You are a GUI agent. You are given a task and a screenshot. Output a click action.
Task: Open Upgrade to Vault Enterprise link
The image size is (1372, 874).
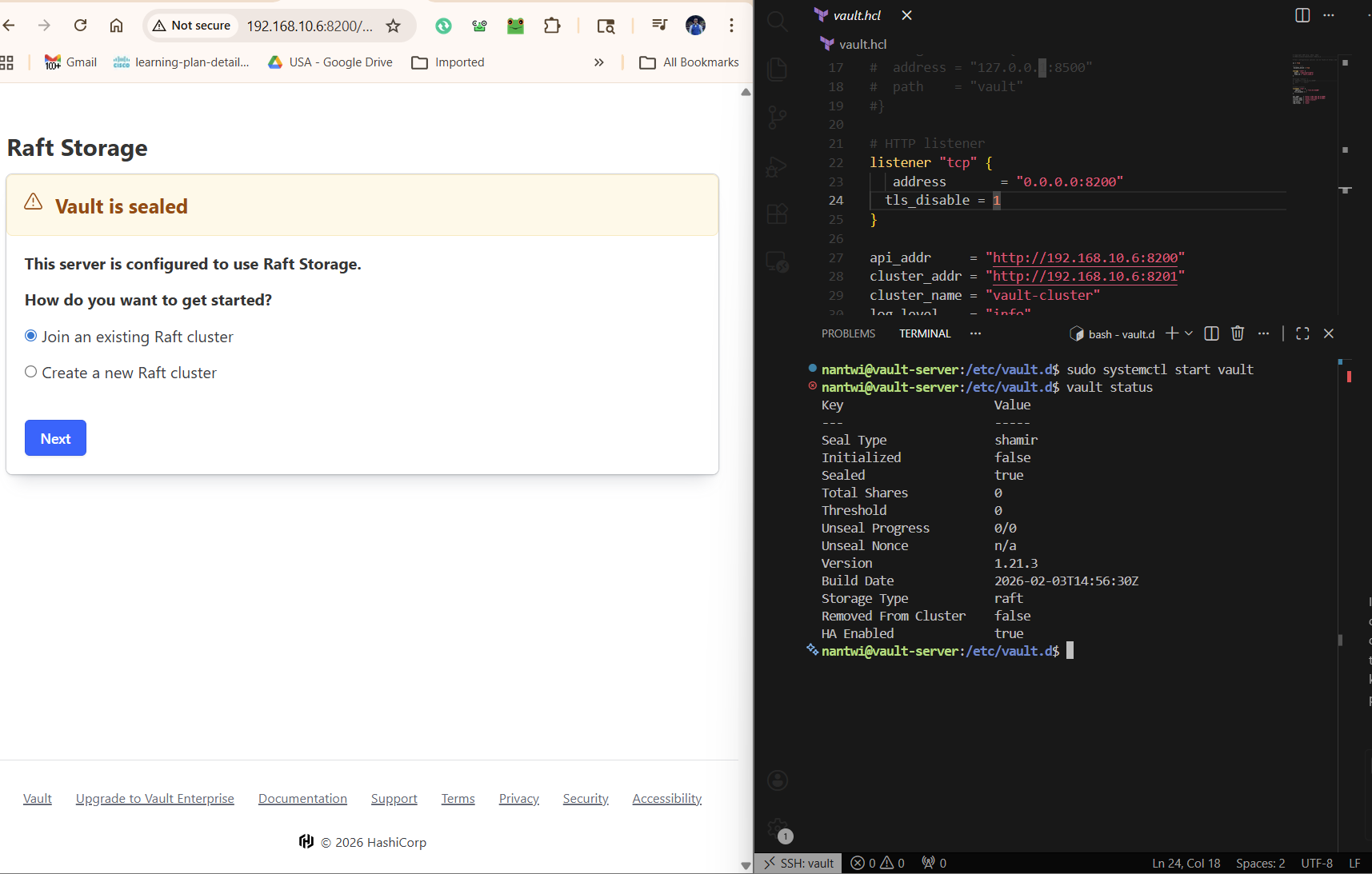[x=155, y=799]
